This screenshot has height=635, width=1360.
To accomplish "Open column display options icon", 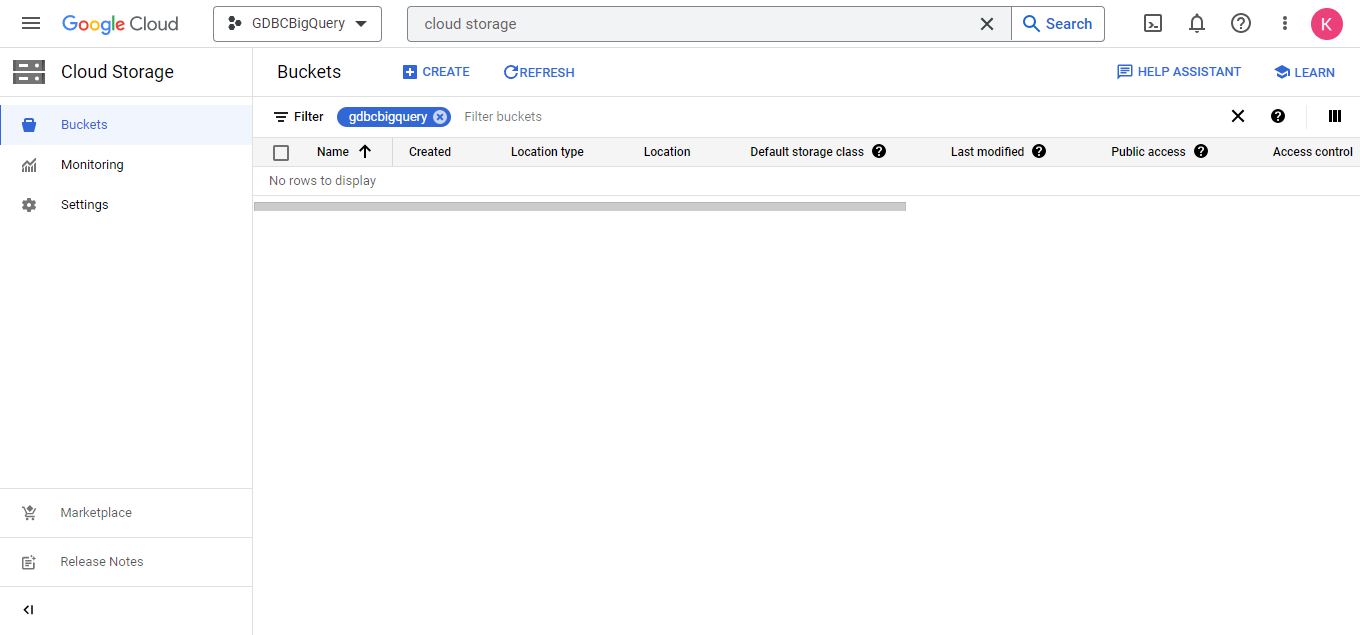I will [1334, 116].
